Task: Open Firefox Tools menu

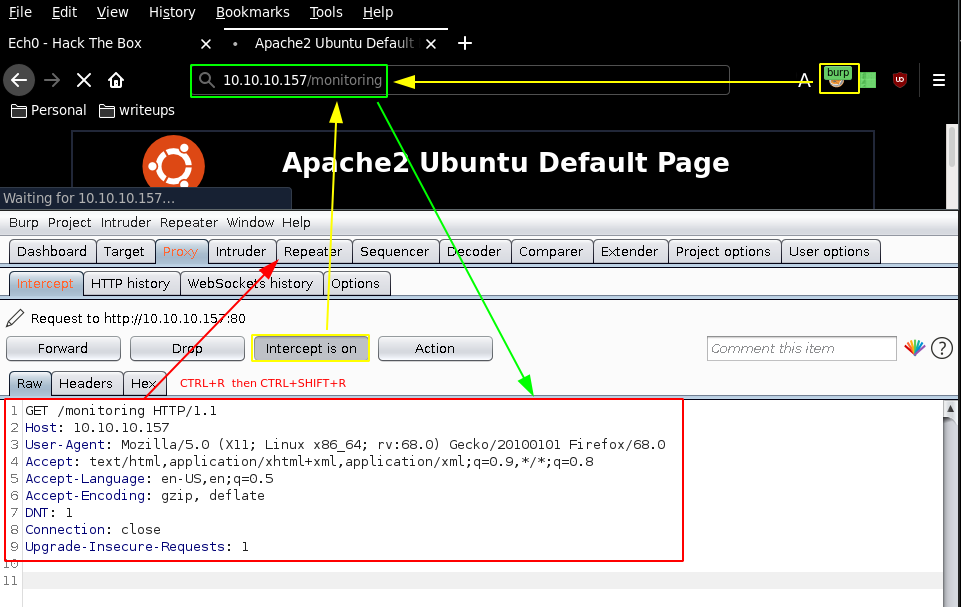Action: pyautogui.click(x=326, y=12)
